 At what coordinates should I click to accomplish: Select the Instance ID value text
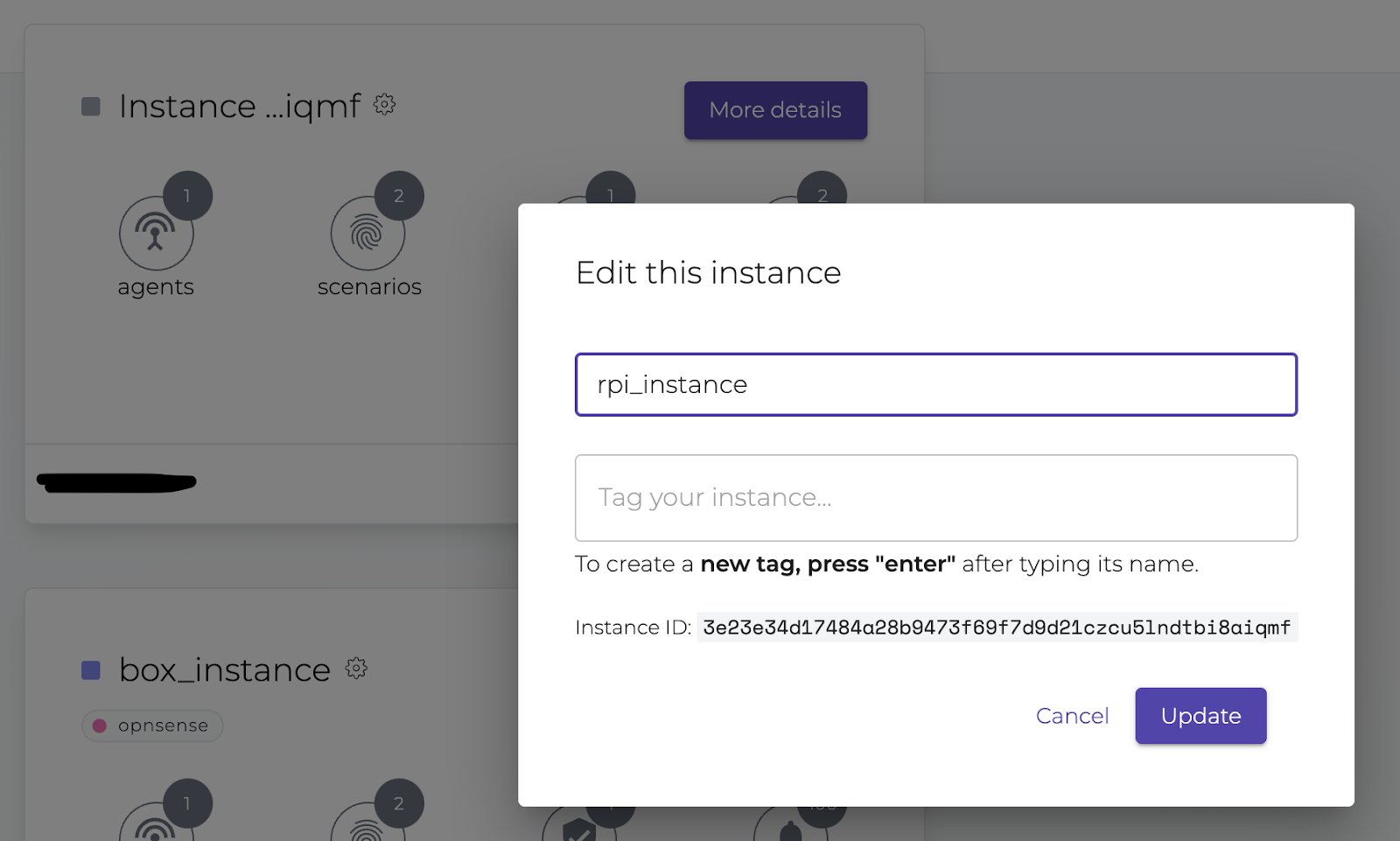point(997,627)
